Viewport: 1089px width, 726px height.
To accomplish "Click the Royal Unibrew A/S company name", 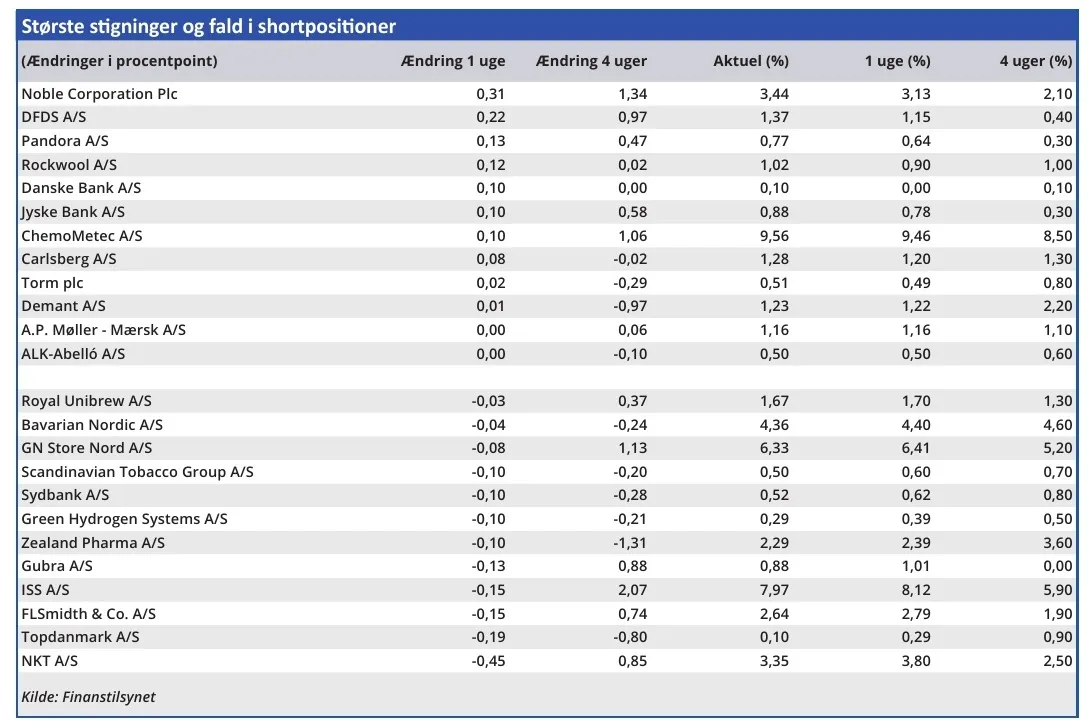I will 86,401.
